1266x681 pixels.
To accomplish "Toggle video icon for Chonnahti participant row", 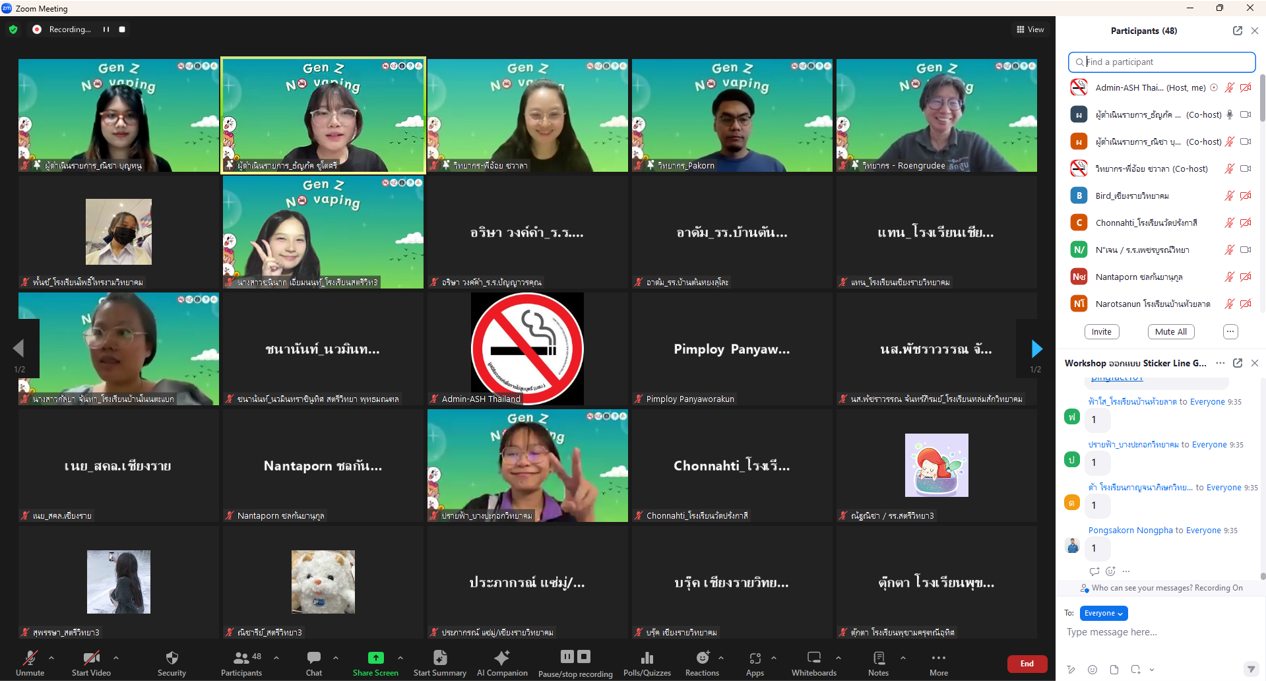I will (1246, 222).
